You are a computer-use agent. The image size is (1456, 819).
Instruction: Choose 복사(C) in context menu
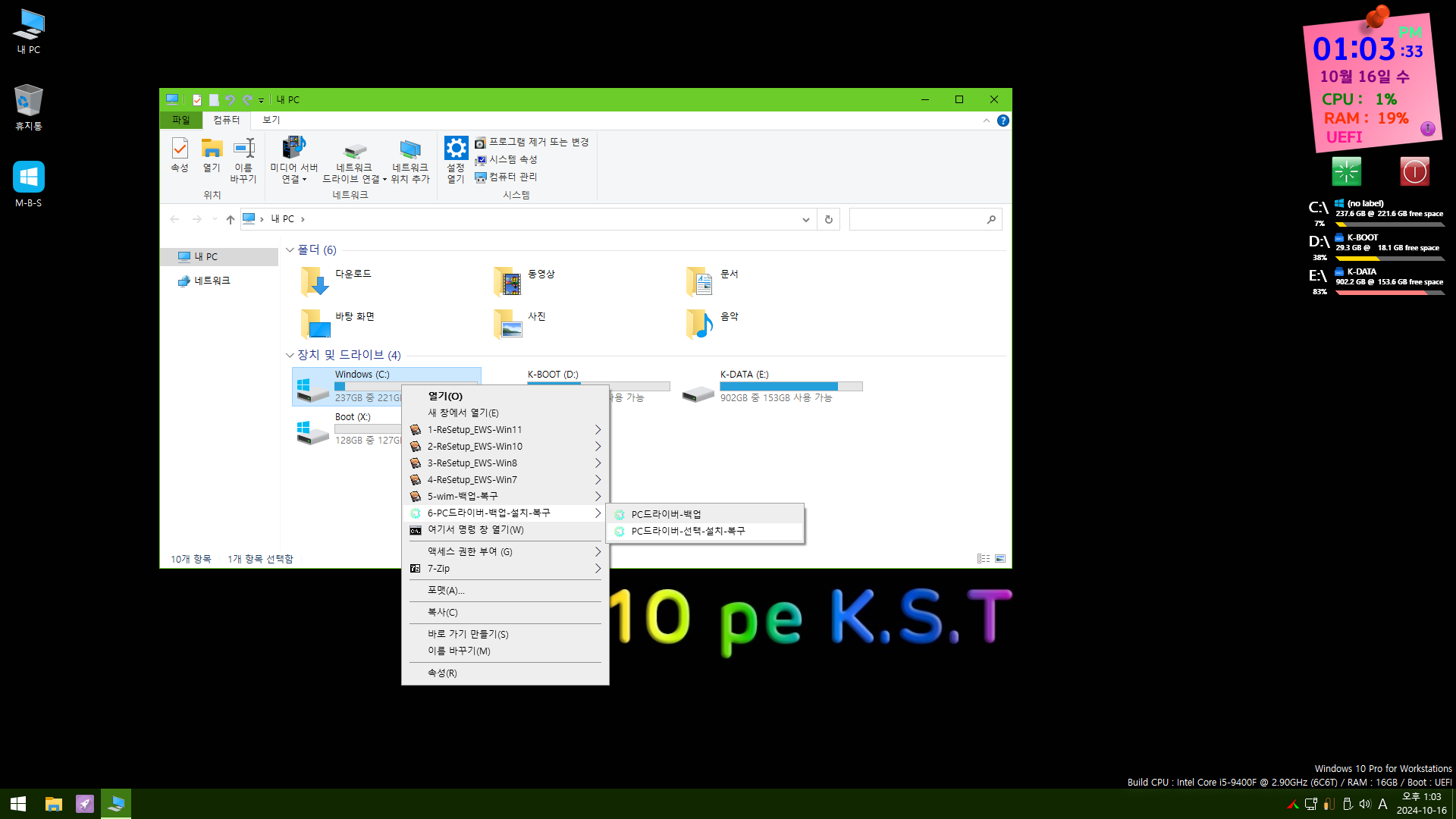coord(505,613)
